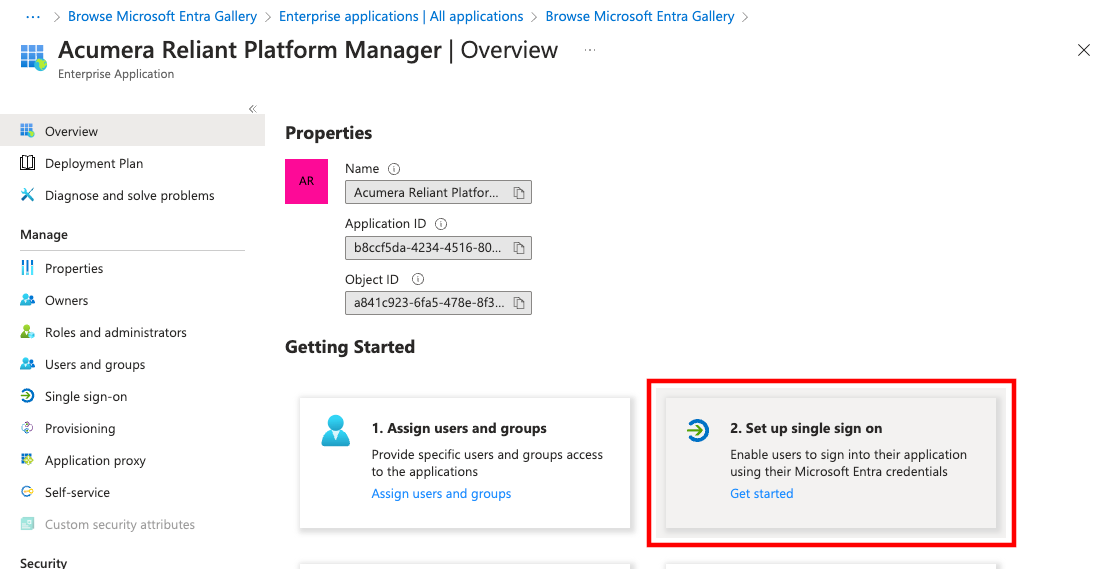Click the pink AR application logo tile
Viewport: 1110px width, 569px height.
coord(307,181)
